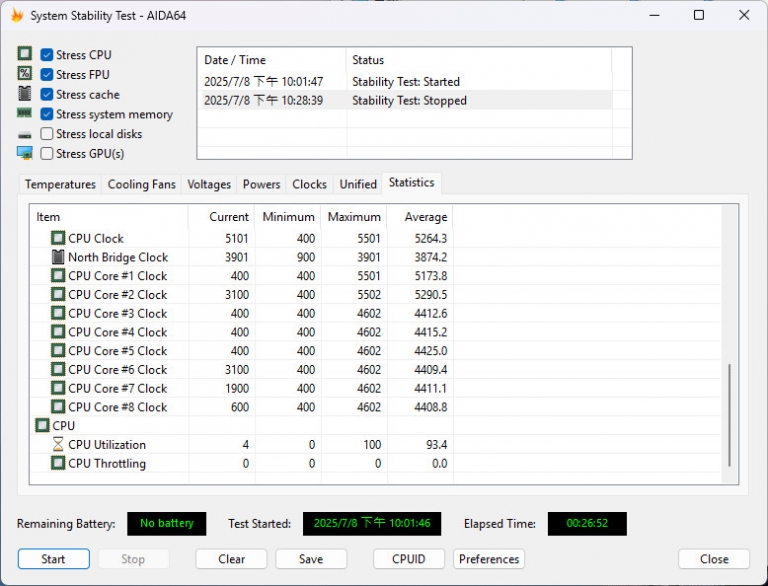Screen dimensions: 768x586
Task: Click the monitor icon beside Stress GPU(s)
Action: click(24, 153)
